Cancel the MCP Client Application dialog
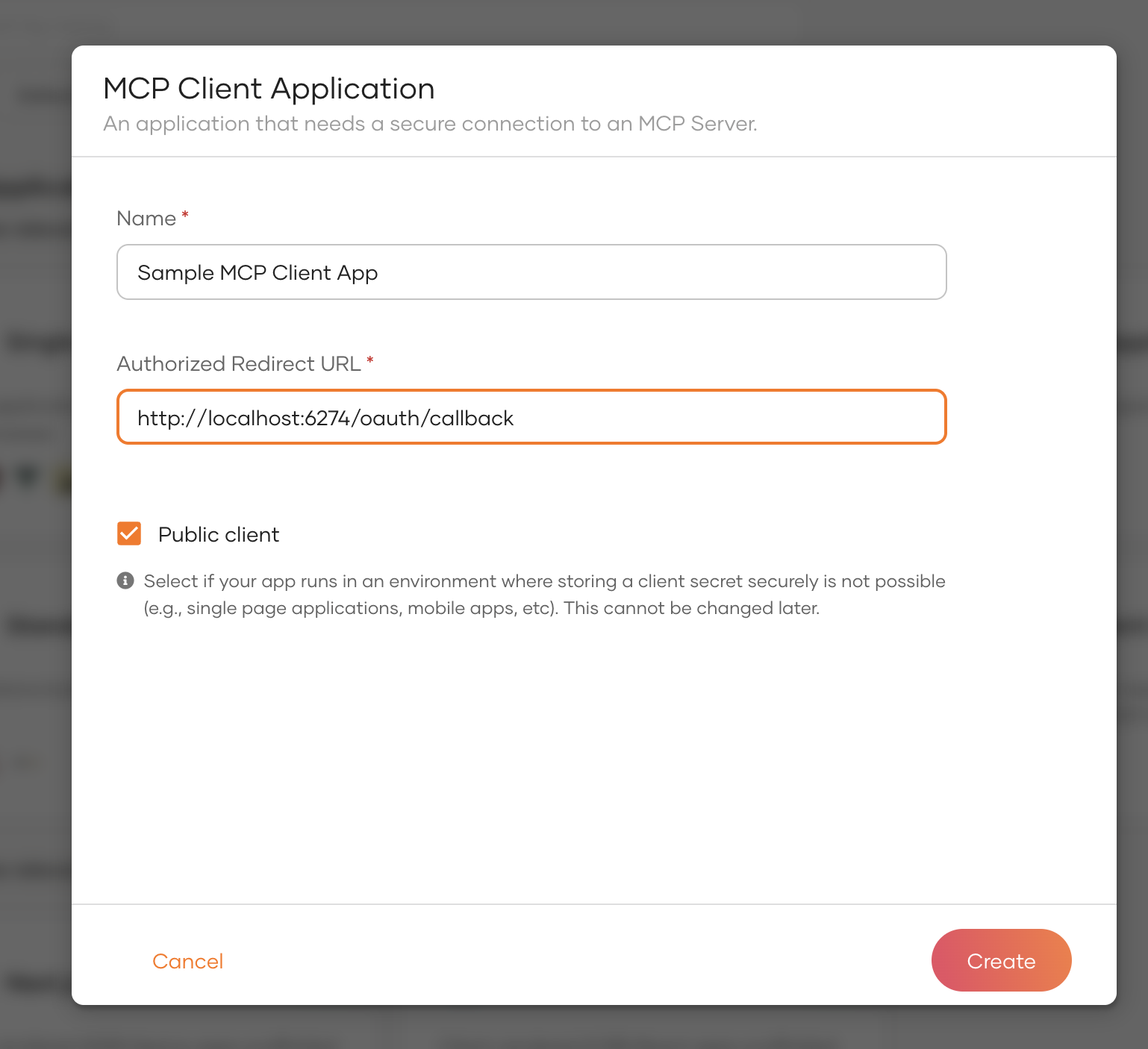Viewport: 1148px width, 1049px height. click(187, 961)
